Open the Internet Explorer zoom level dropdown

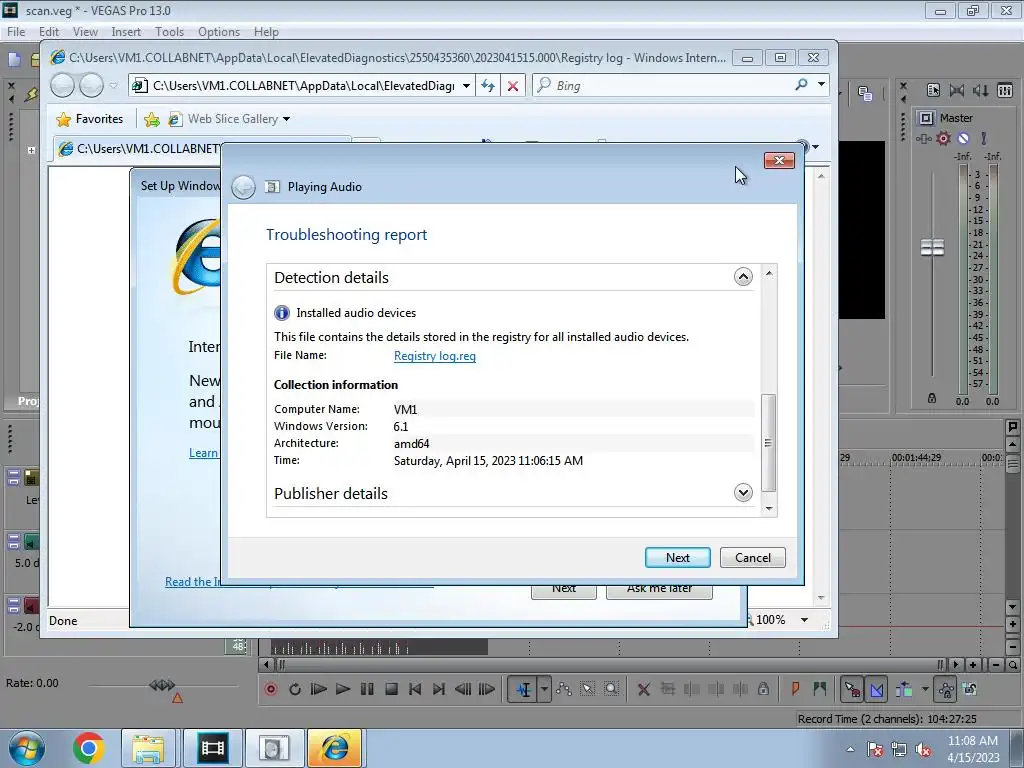[x=805, y=620]
